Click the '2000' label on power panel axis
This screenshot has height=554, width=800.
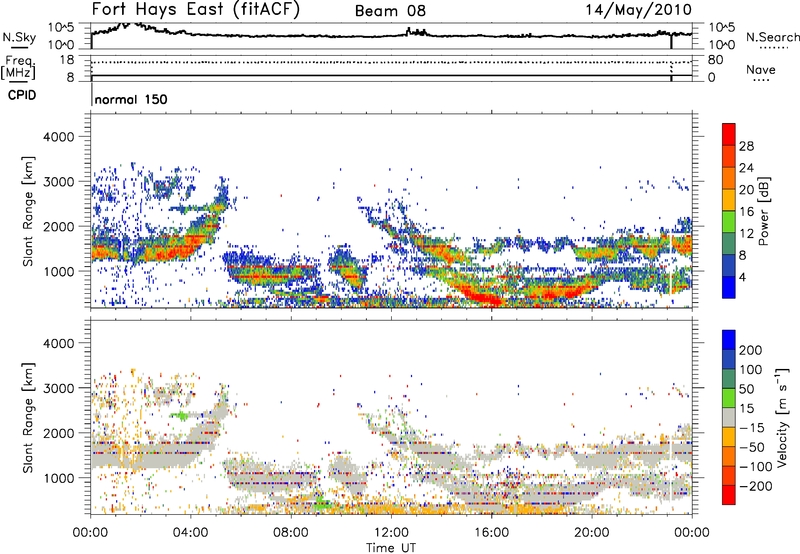point(59,226)
